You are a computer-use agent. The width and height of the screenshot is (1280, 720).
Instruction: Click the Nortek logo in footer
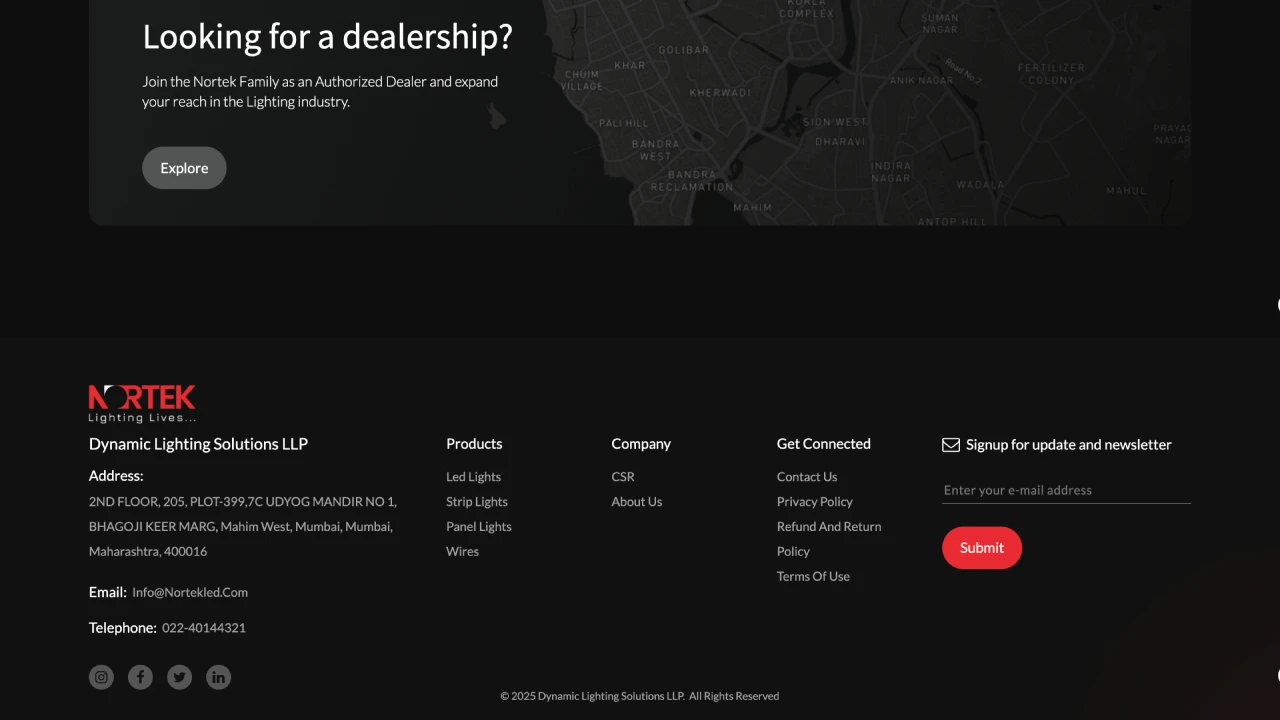point(142,403)
